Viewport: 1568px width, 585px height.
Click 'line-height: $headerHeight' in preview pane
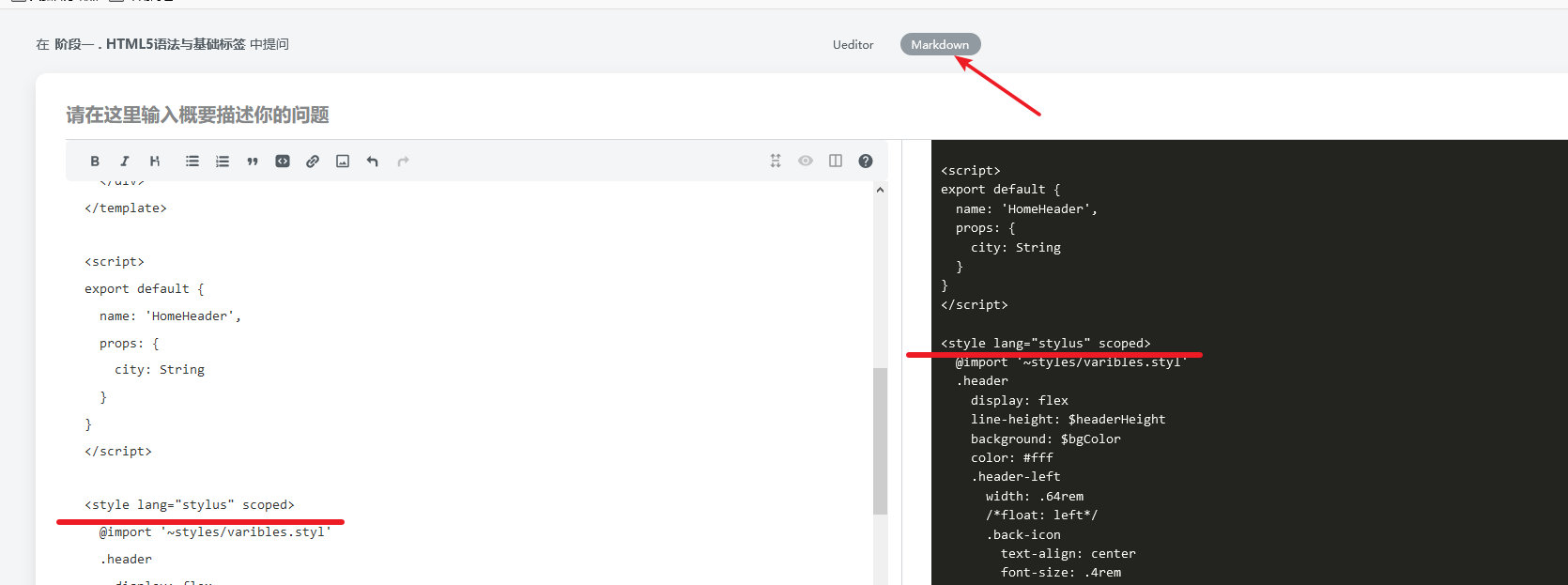coord(1068,420)
